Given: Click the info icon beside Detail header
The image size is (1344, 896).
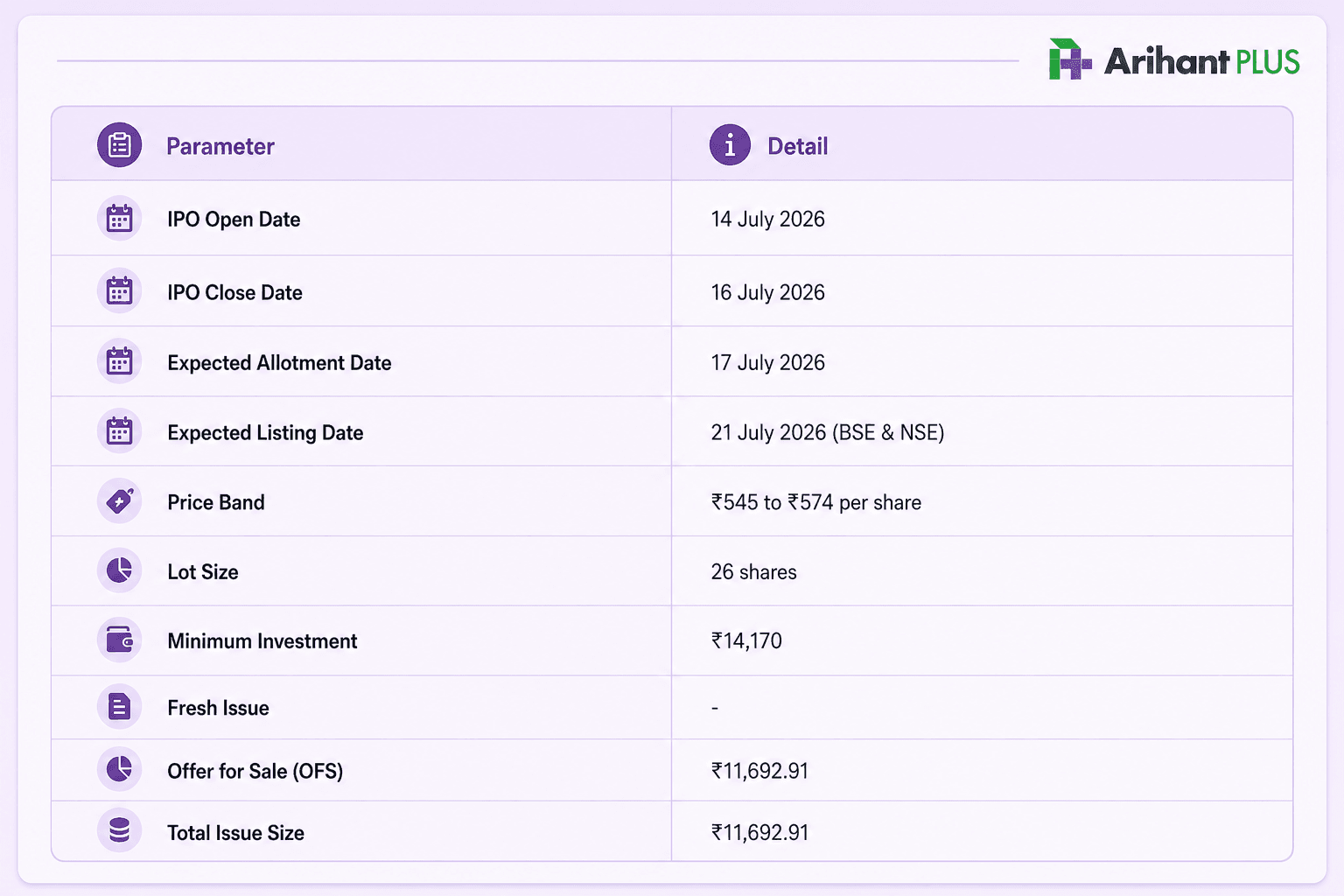Looking at the screenshot, I should point(730,145).
